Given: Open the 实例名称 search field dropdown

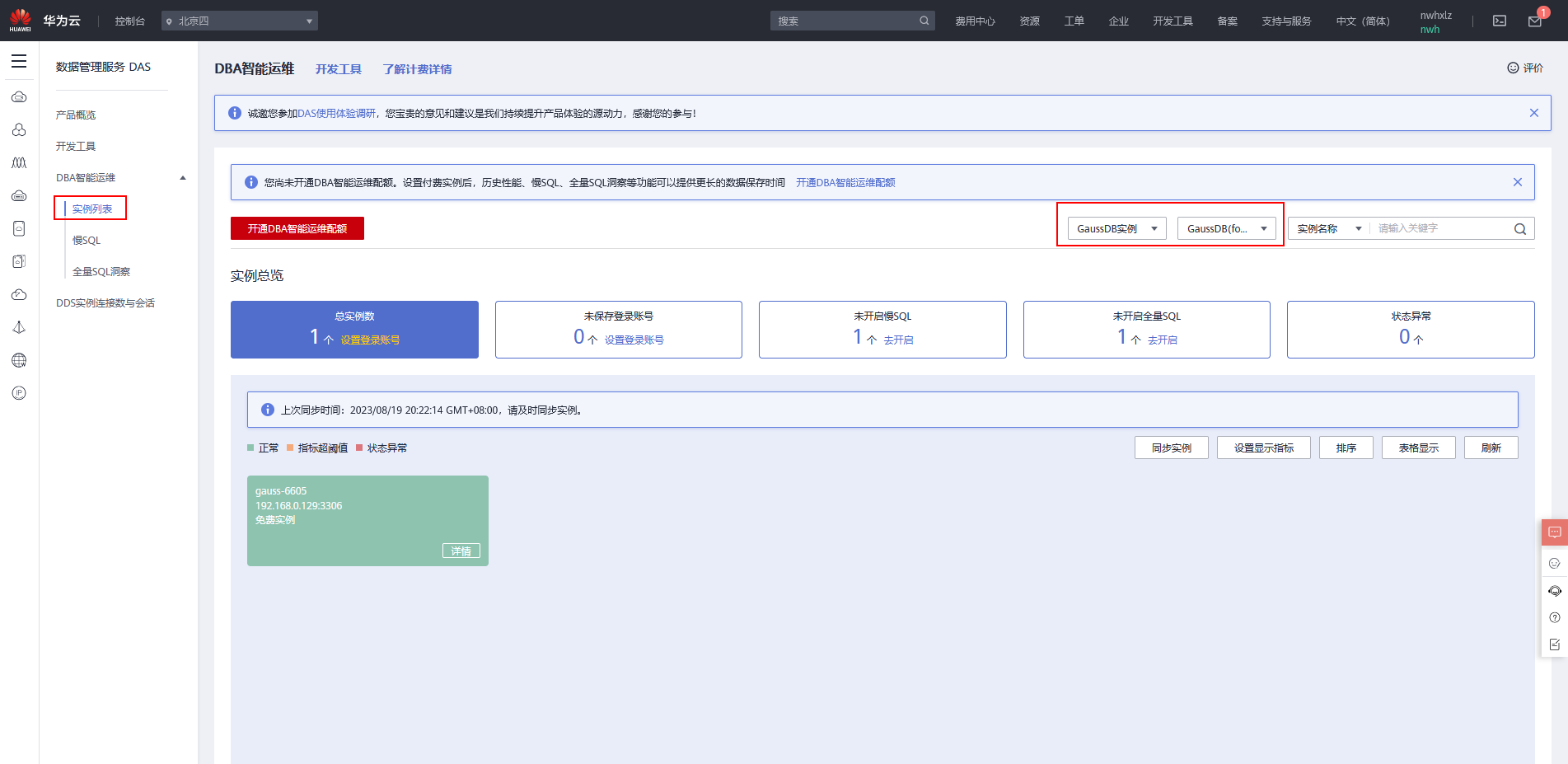Looking at the screenshot, I should [1329, 228].
